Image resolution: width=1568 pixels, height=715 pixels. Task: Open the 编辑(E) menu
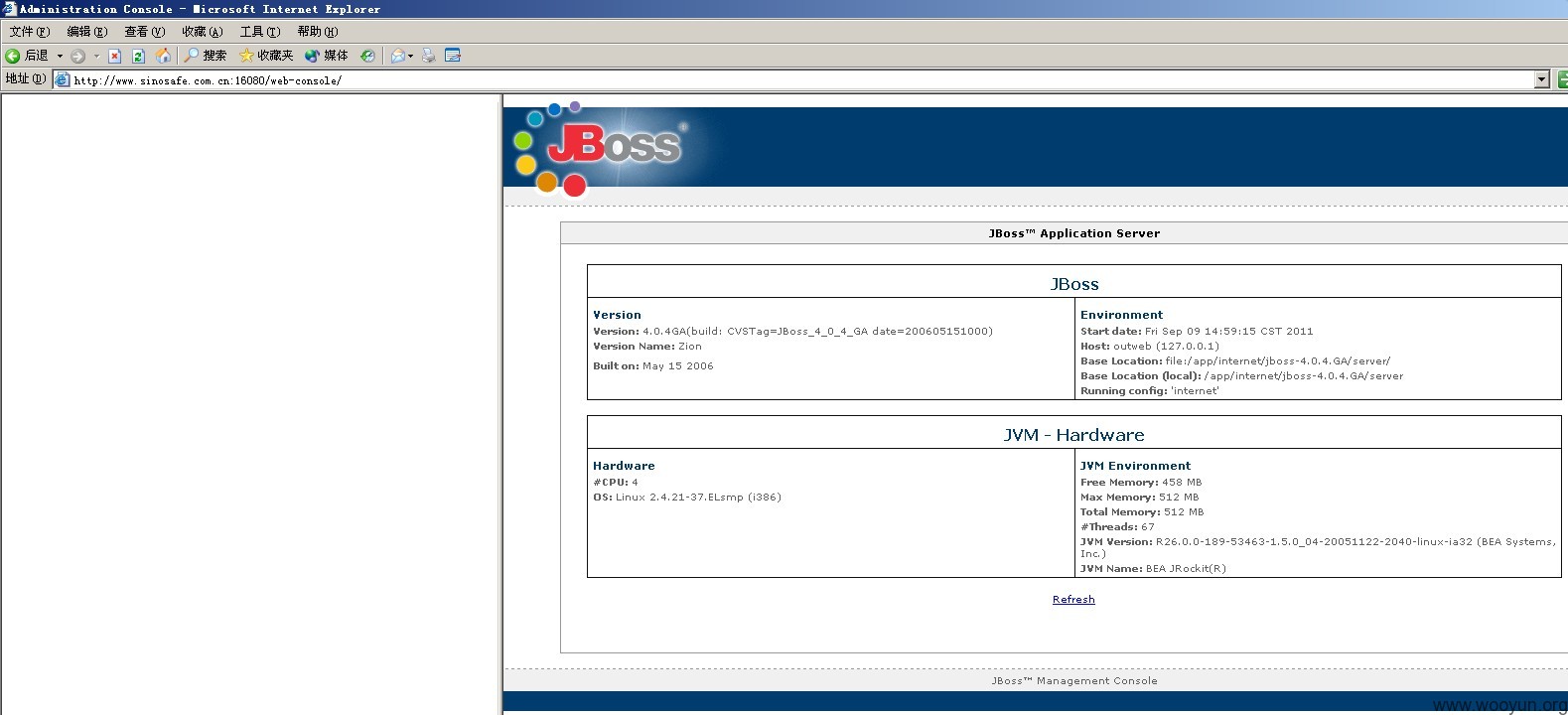86,32
